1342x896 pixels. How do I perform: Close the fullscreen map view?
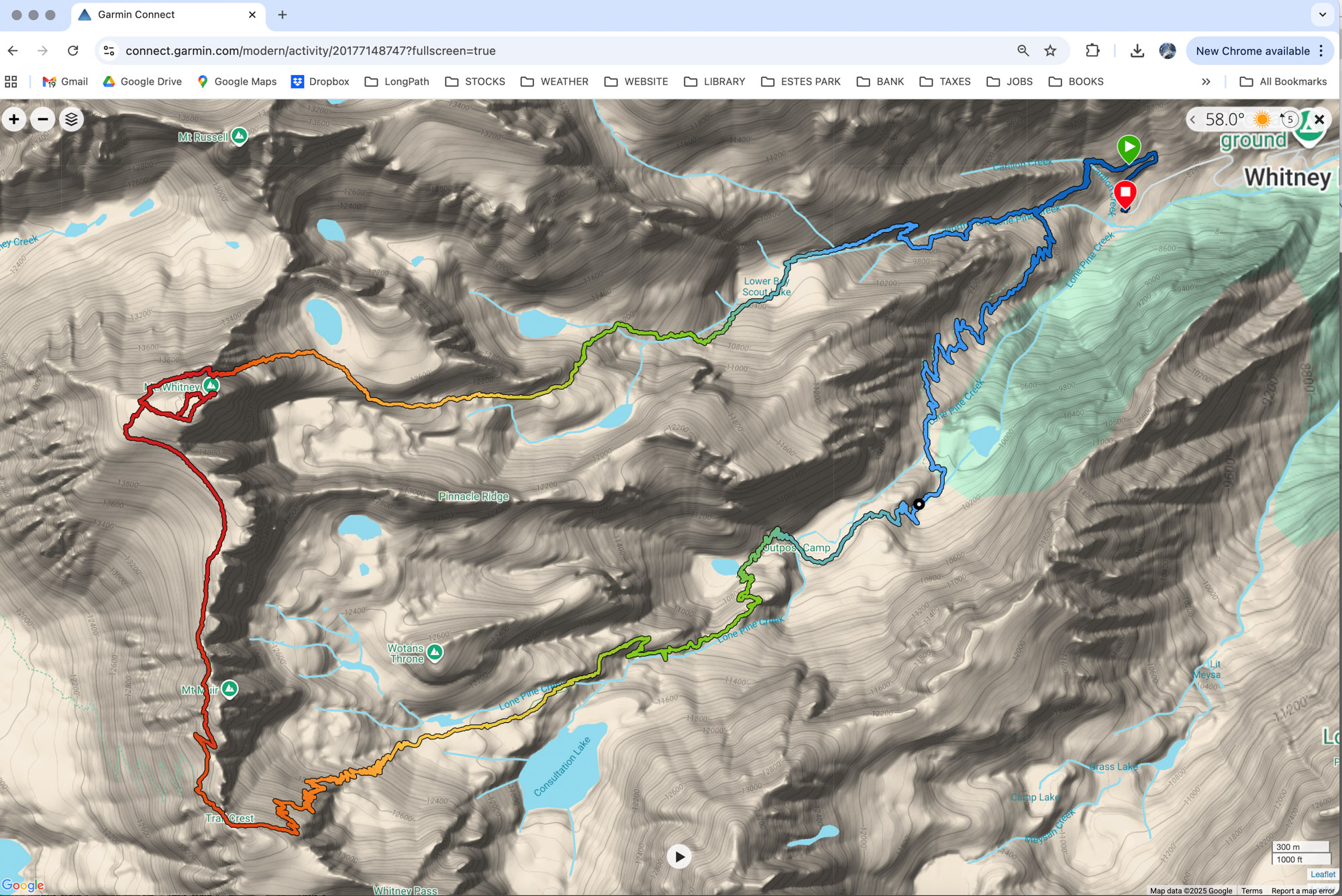1319,119
